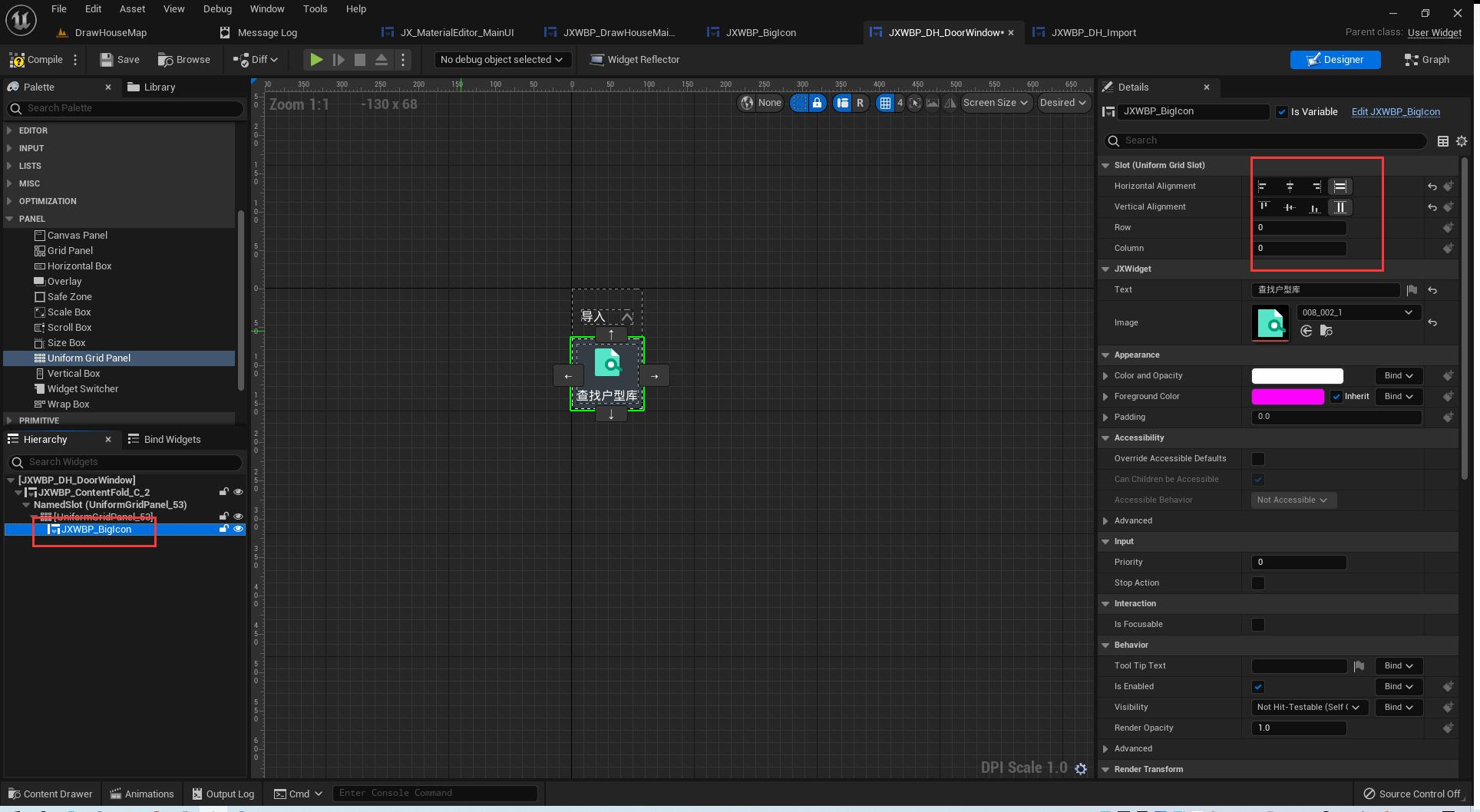
Task: Enable the Can Children be Accessible checkbox
Action: point(1257,479)
